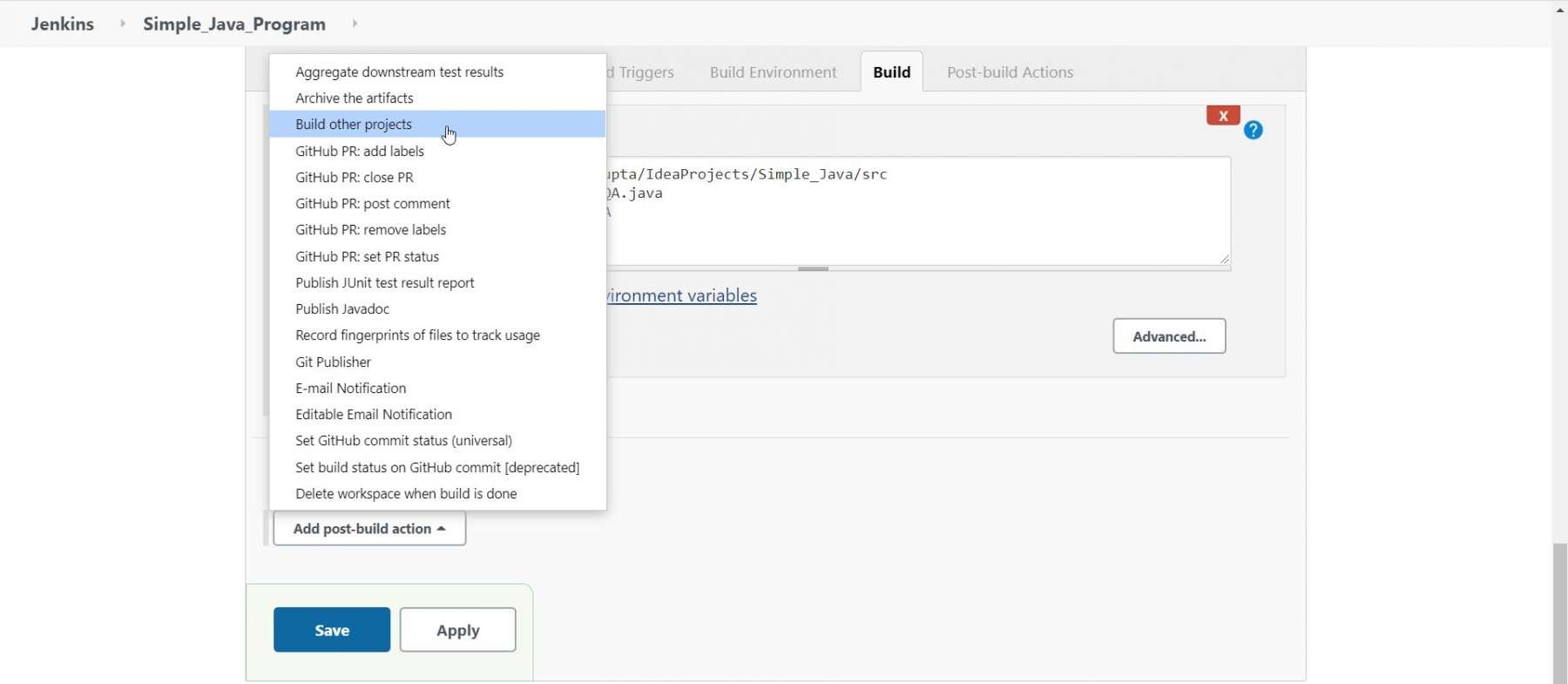Click breadcrumb arrow after Simple_Java_Program
This screenshot has width=1568, height=684.
click(355, 24)
